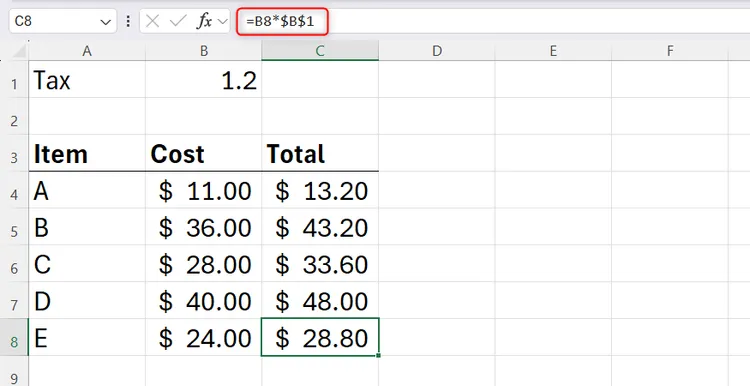750x386 pixels.
Task: Select row 4 header
Action: [x=14, y=190]
